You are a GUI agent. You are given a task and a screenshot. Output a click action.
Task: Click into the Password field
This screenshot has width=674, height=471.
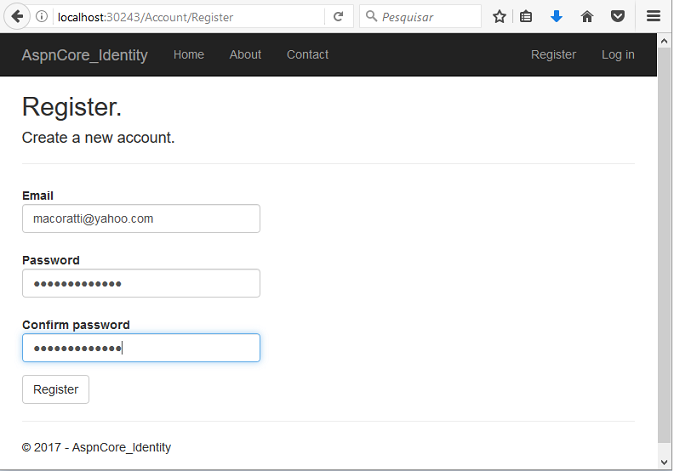pos(141,283)
